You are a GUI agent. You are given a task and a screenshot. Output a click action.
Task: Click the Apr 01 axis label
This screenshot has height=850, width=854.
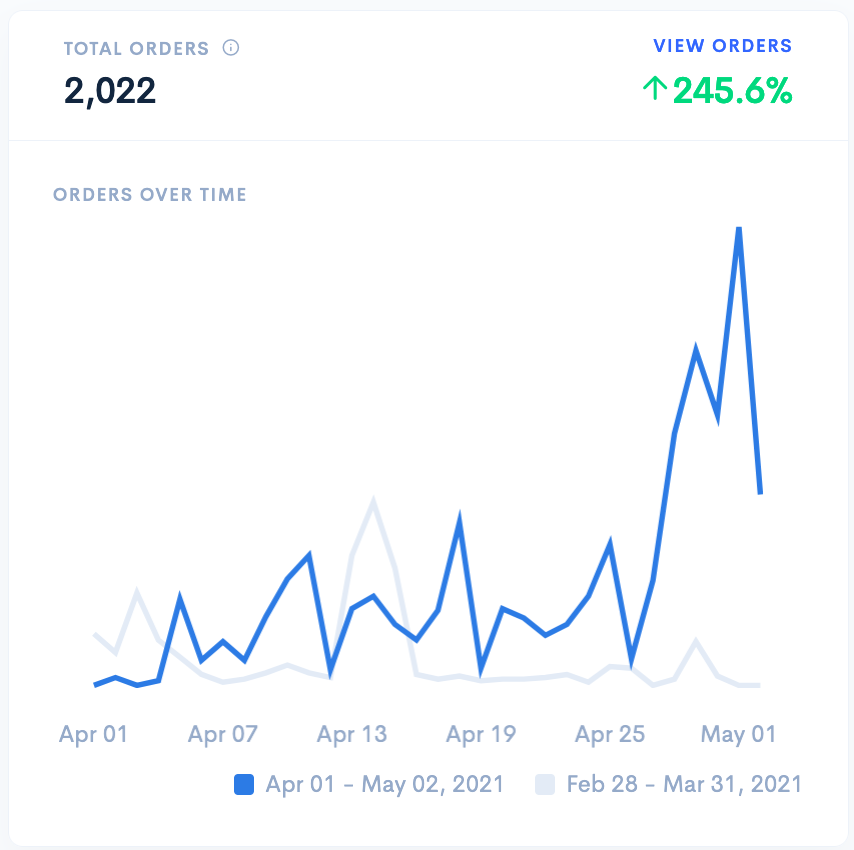pos(94,734)
